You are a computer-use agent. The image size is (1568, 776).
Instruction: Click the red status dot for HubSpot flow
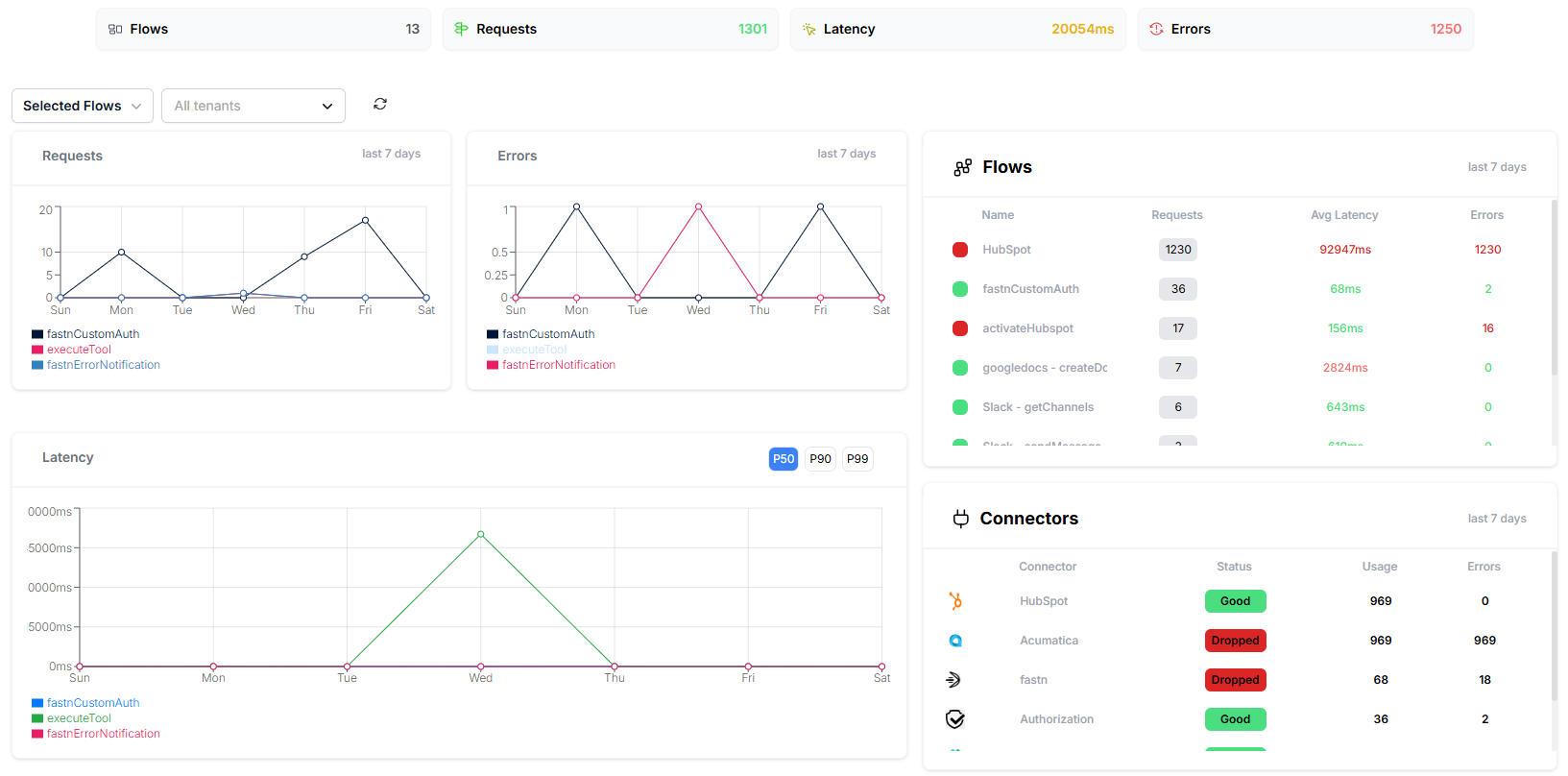point(959,250)
